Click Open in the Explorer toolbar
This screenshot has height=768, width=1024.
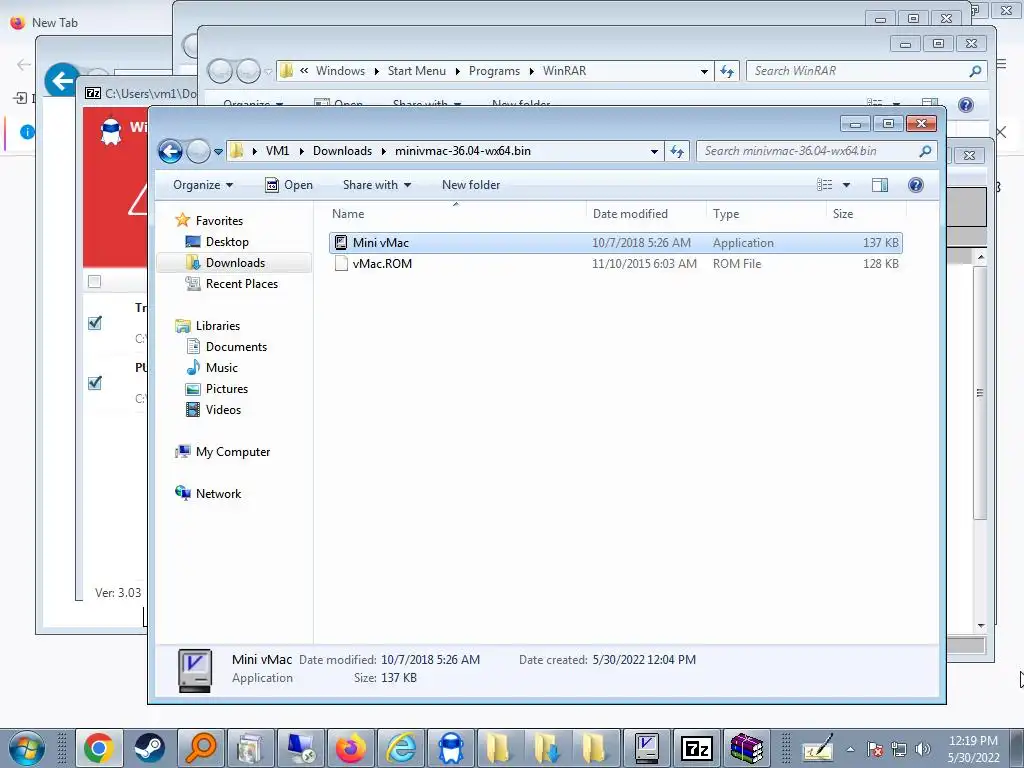pos(289,185)
